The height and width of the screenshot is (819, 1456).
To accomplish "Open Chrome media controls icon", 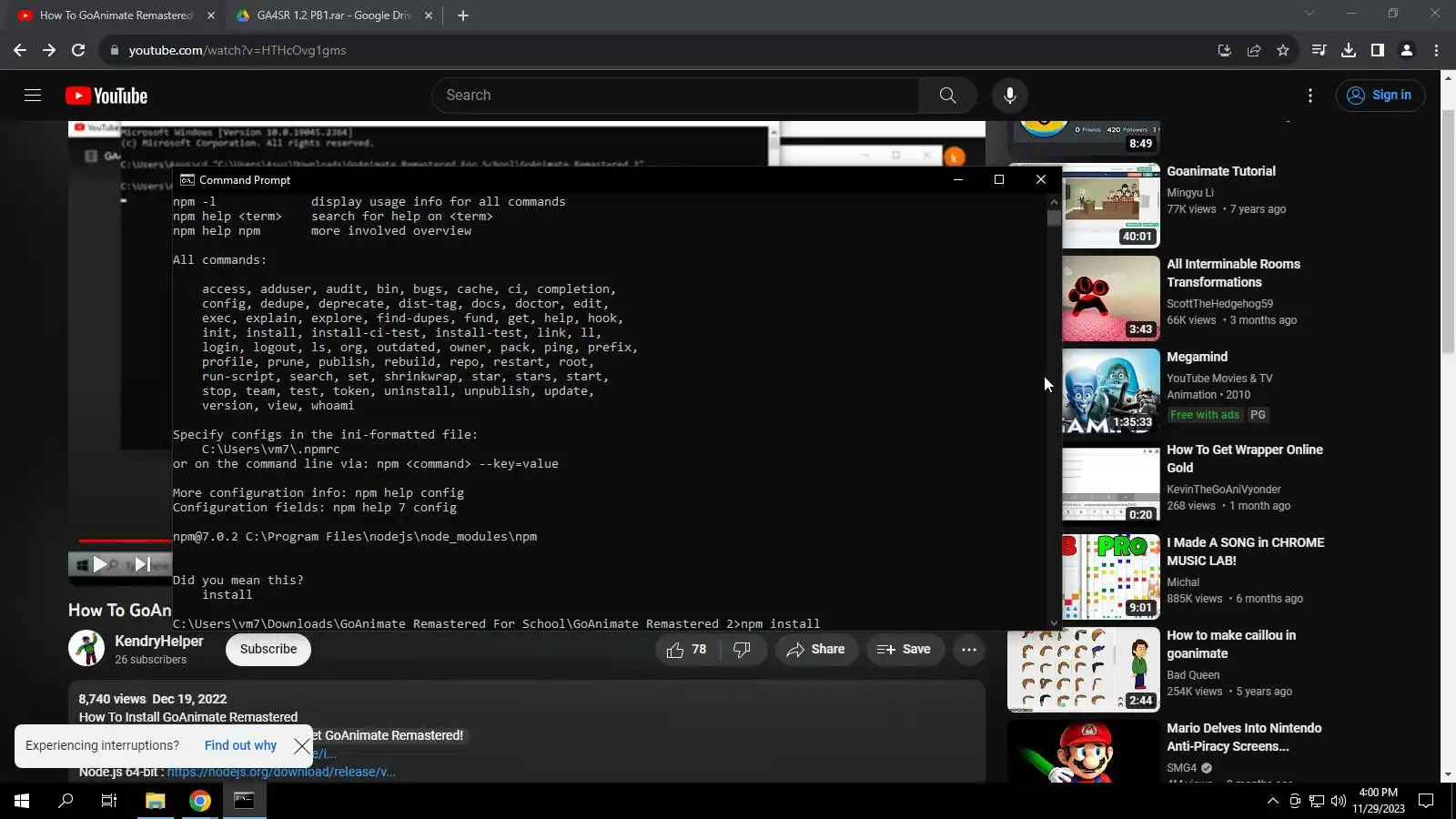I will (x=1319, y=50).
